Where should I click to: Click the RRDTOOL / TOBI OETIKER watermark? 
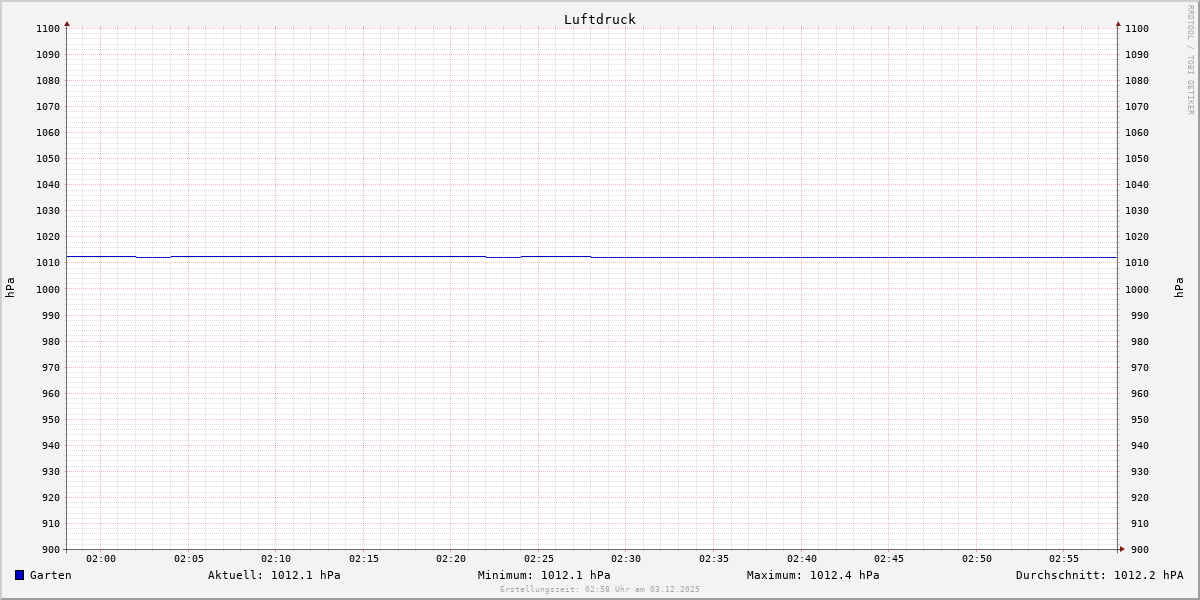(1190, 60)
